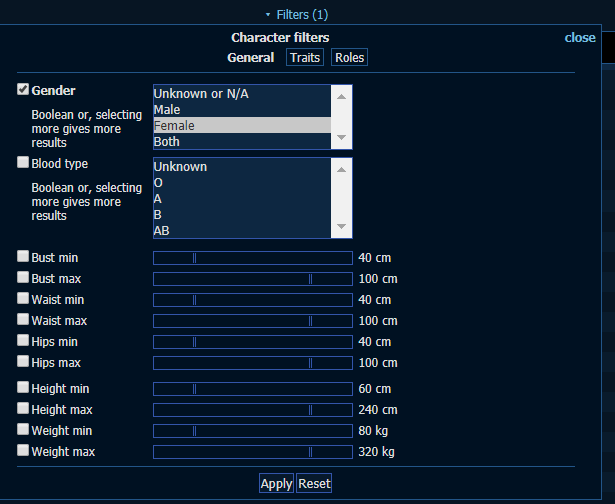This screenshot has width=615, height=504.
Task: Switch to the Traits tab
Action: pyautogui.click(x=305, y=58)
